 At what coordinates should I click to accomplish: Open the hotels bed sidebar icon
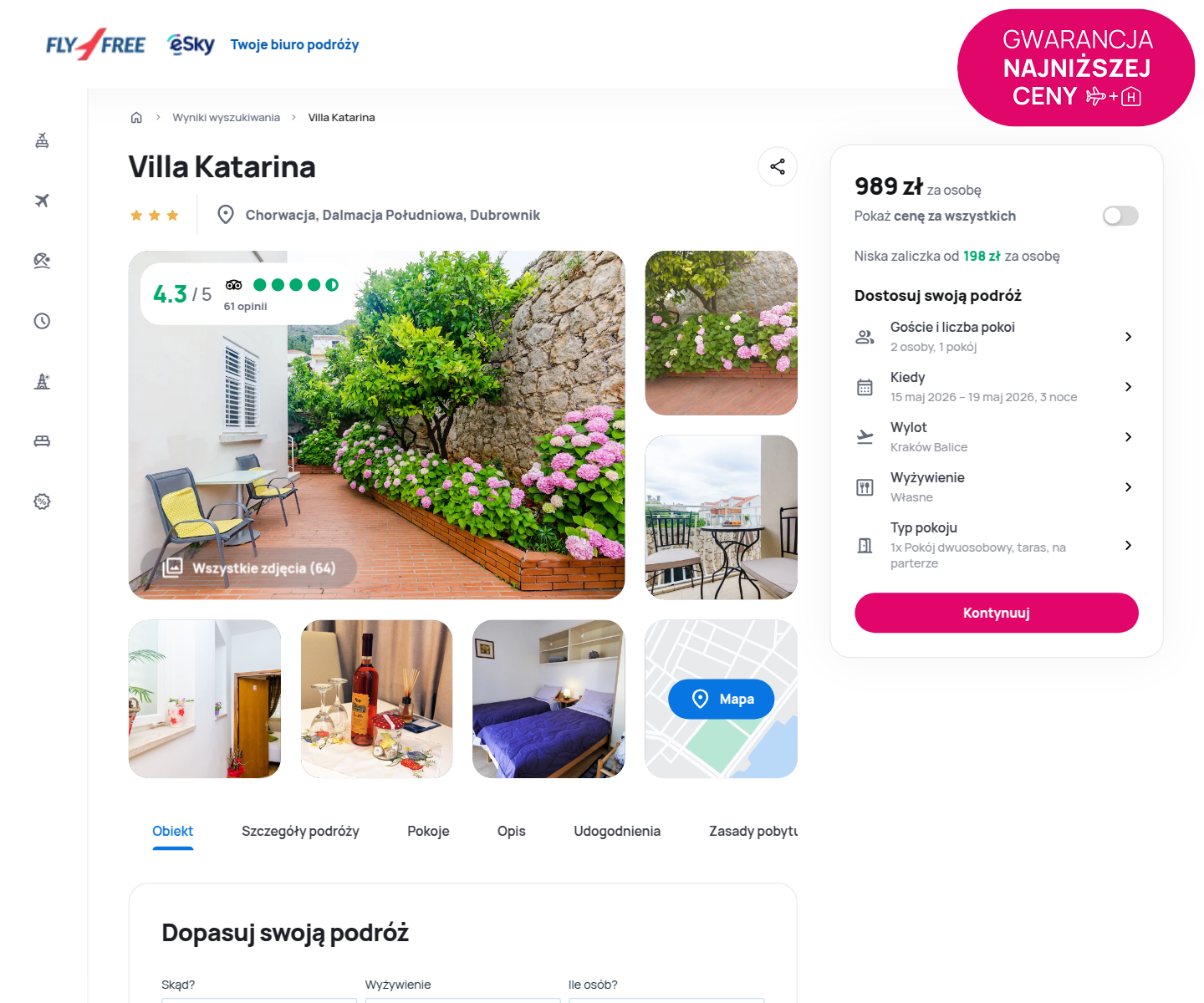[42, 441]
